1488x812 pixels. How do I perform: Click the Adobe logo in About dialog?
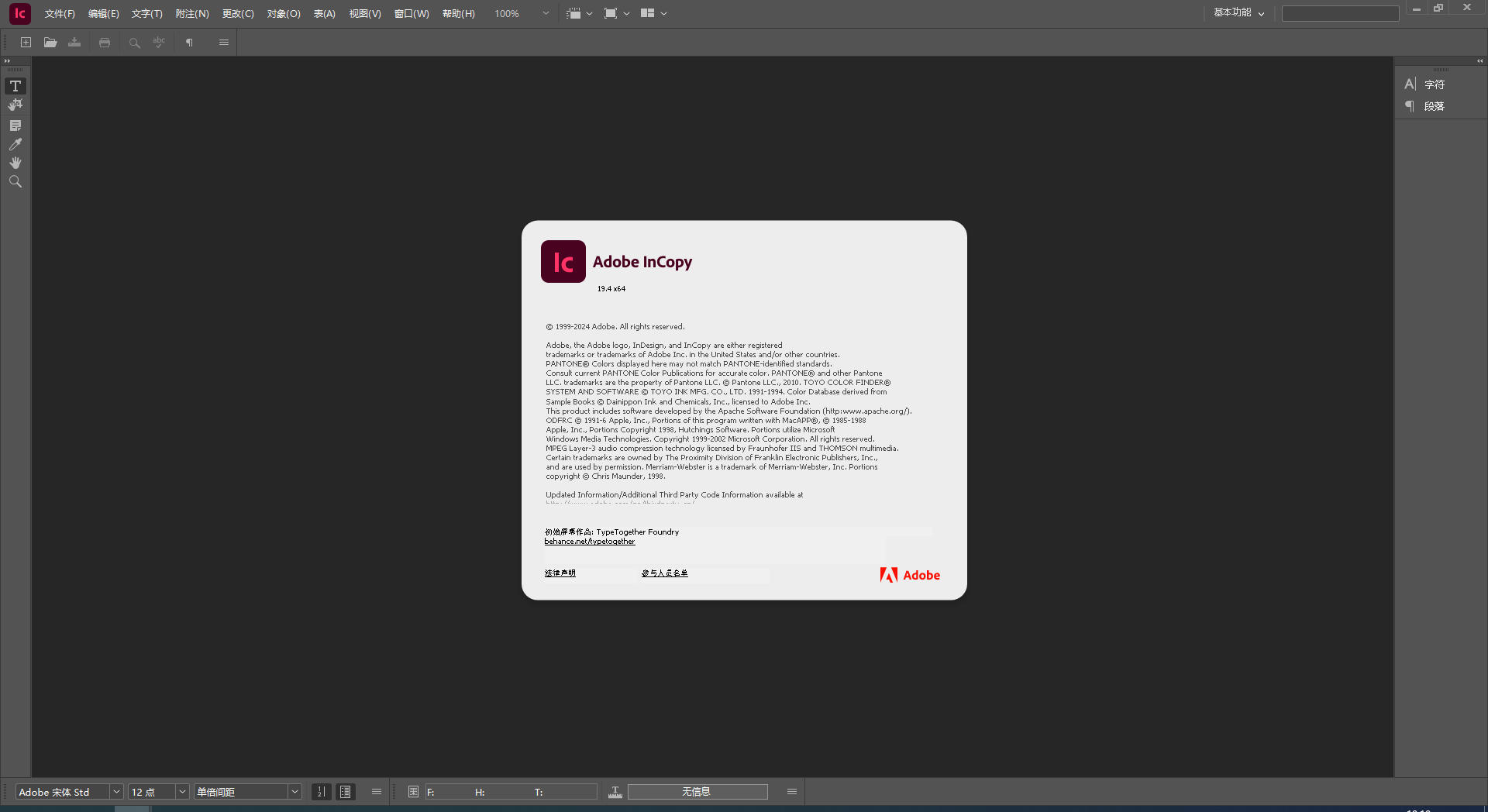pyautogui.click(x=910, y=575)
